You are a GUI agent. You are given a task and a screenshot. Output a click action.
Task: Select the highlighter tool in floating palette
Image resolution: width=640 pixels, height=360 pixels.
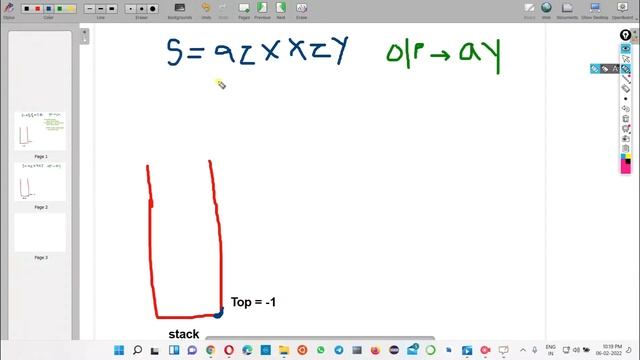625,69
